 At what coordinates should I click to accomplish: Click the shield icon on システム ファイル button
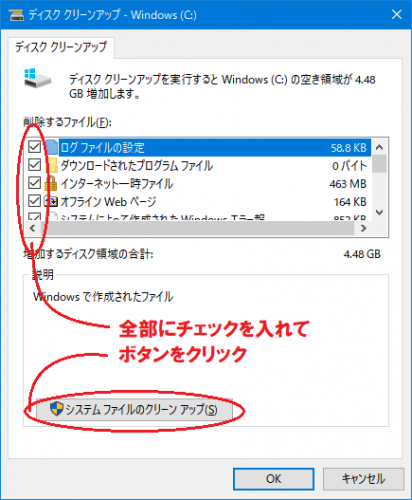point(56,408)
